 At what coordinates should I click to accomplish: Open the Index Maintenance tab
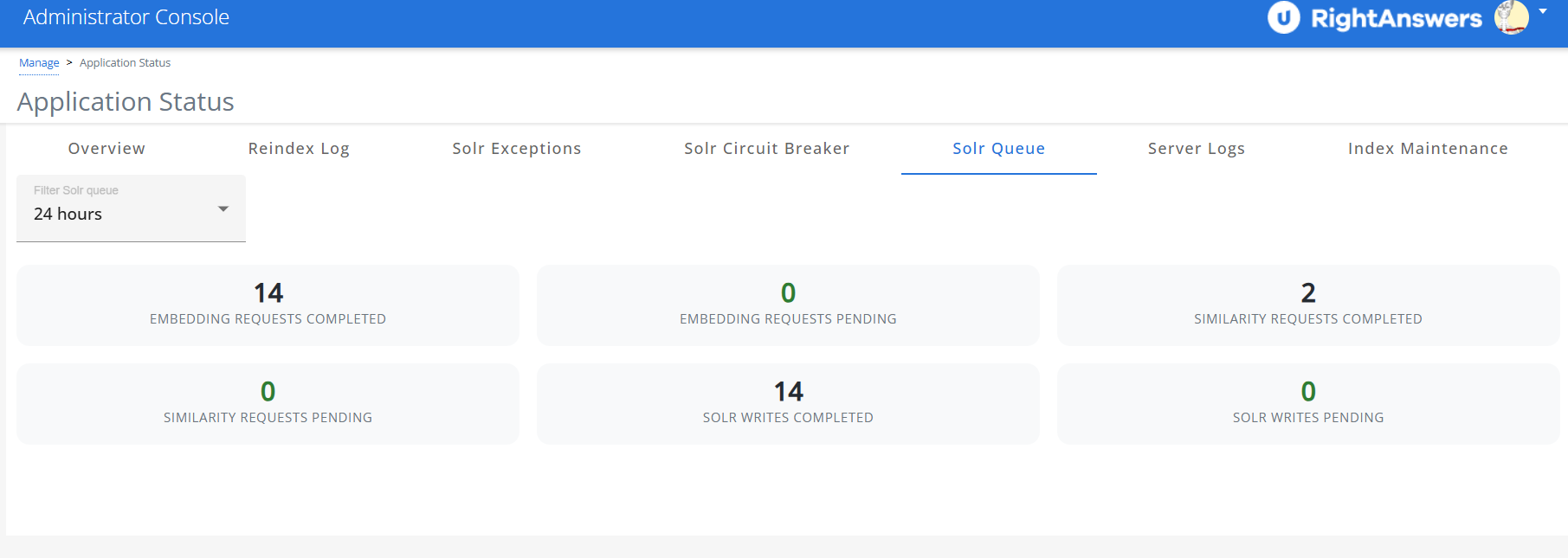point(1427,149)
